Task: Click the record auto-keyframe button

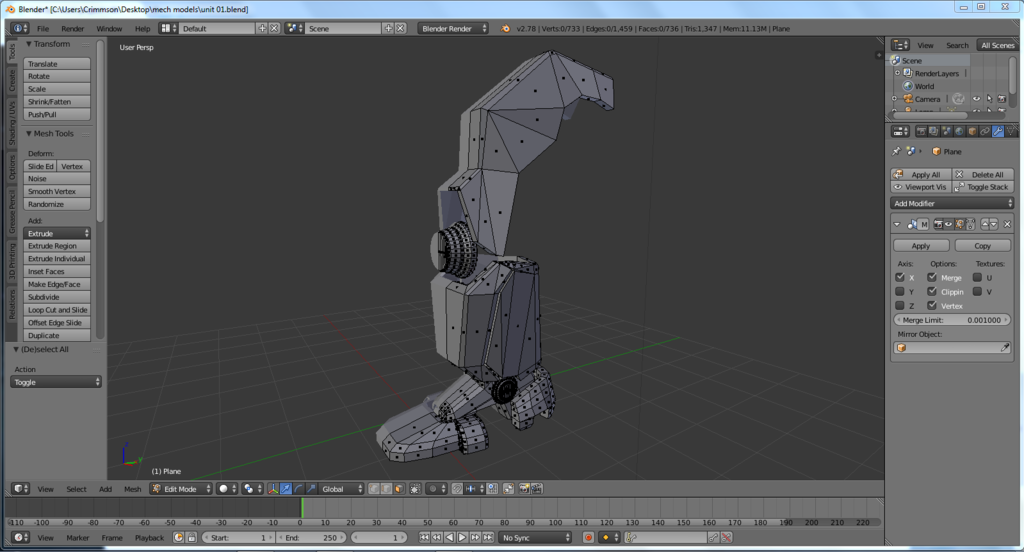Action: point(588,538)
